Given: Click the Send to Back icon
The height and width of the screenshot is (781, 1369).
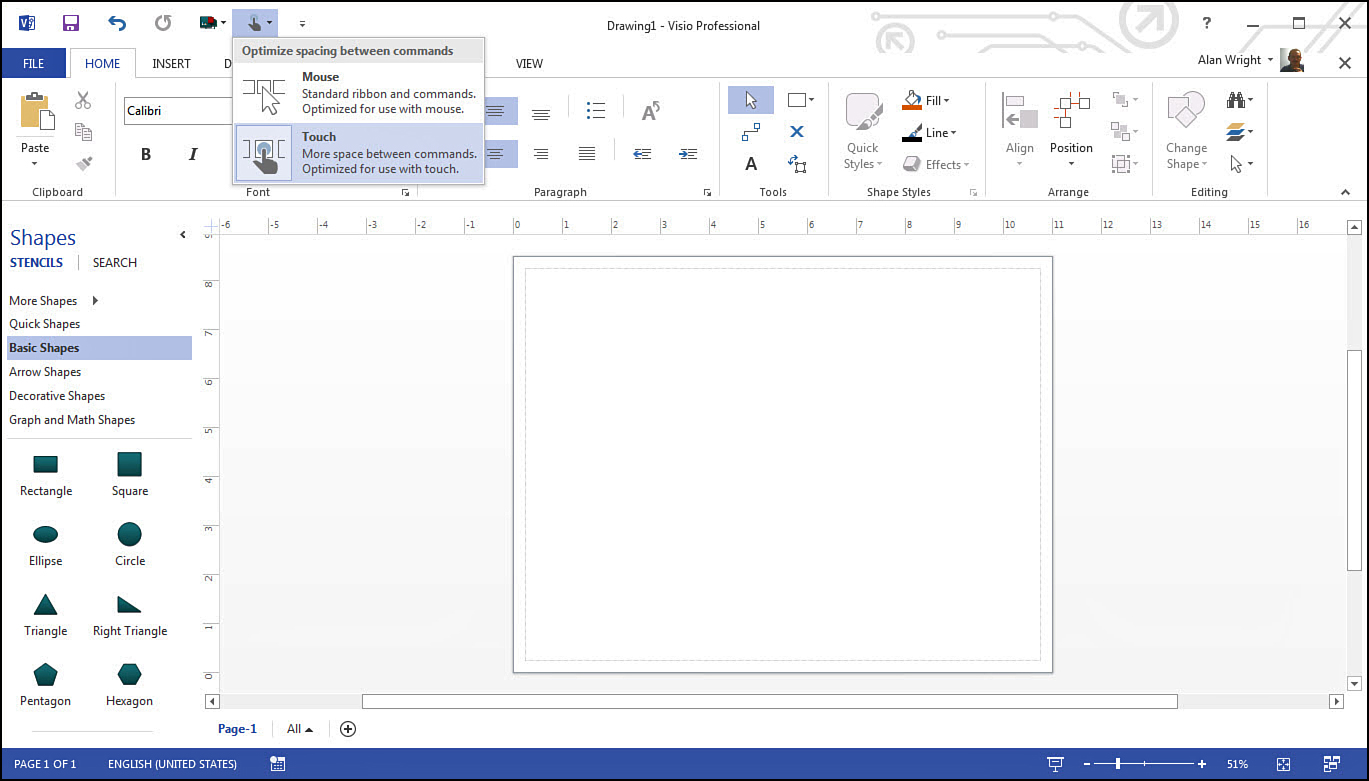Looking at the screenshot, I should 1120,132.
